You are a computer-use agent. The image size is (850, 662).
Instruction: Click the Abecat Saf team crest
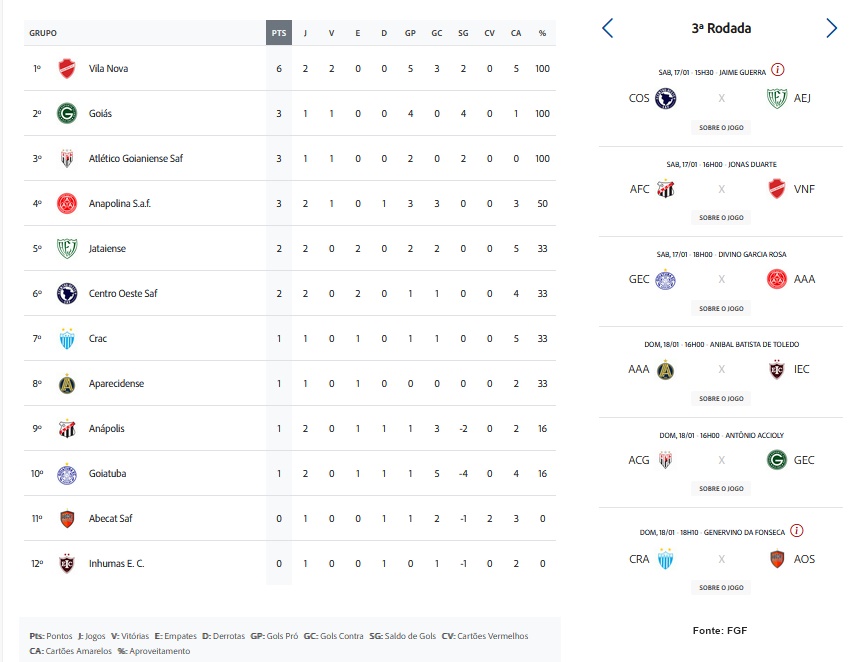(x=67, y=518)
